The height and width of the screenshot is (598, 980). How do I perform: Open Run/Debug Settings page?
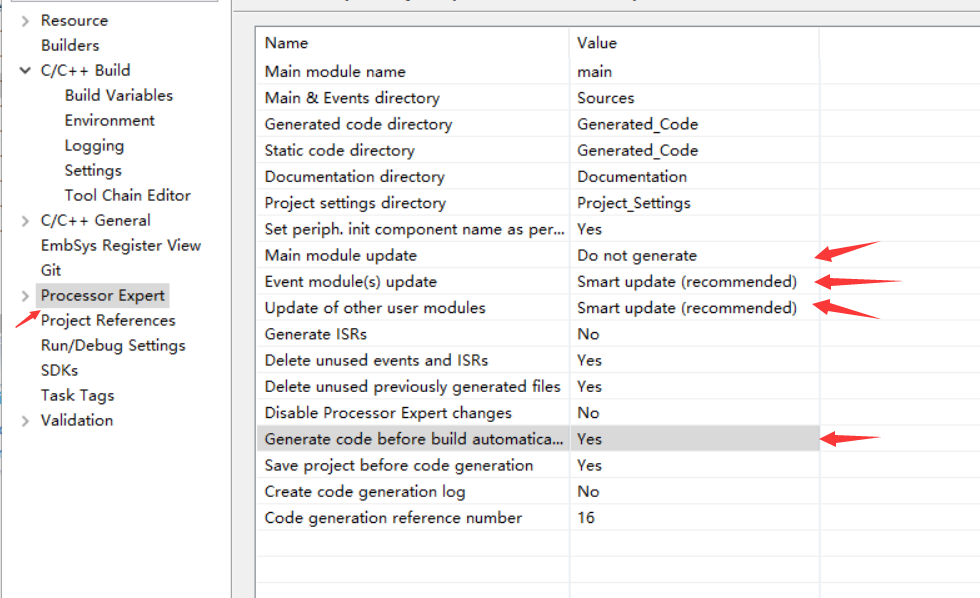[113, 345]
